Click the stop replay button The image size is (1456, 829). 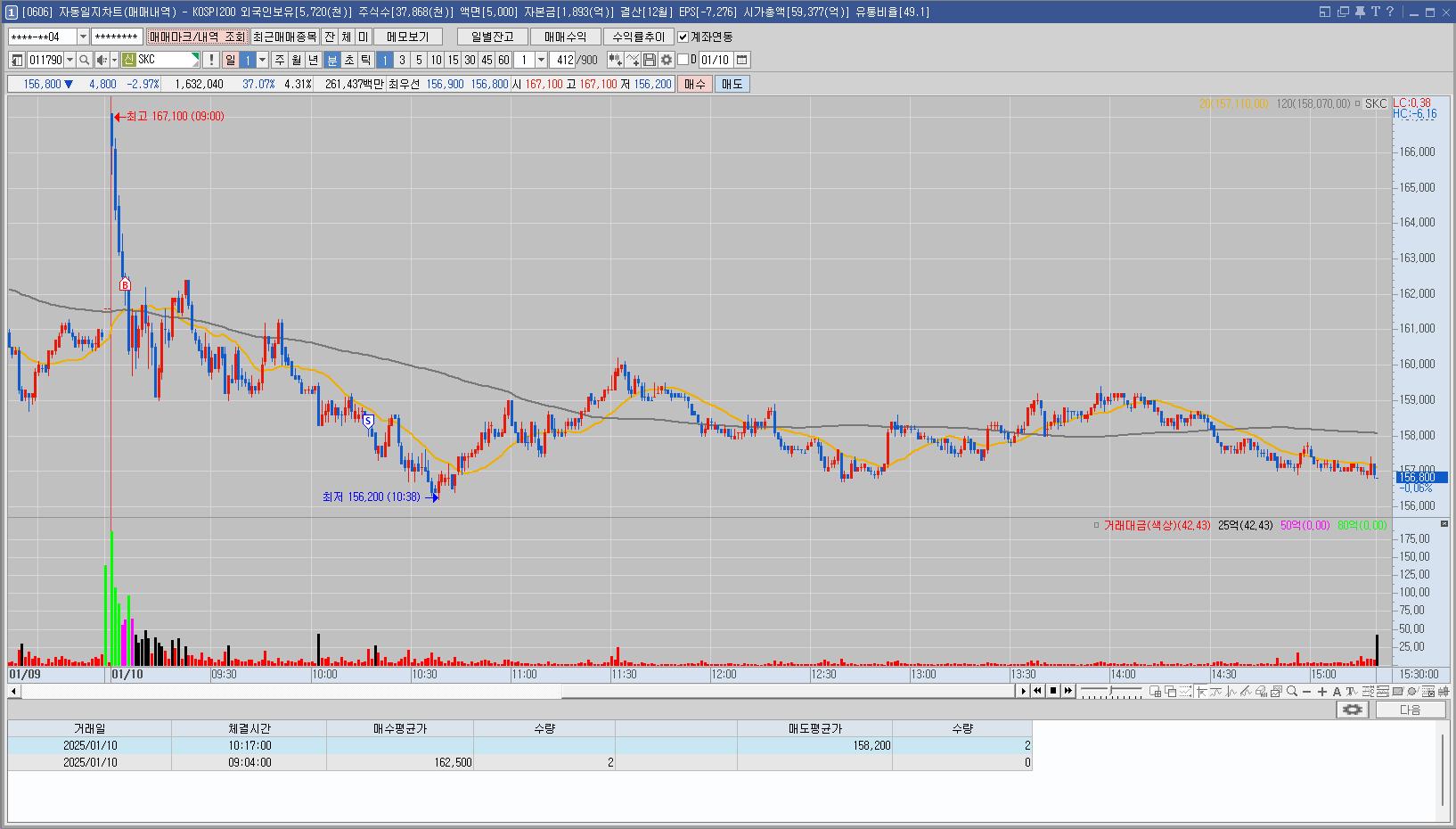(x=1053, y=691)
